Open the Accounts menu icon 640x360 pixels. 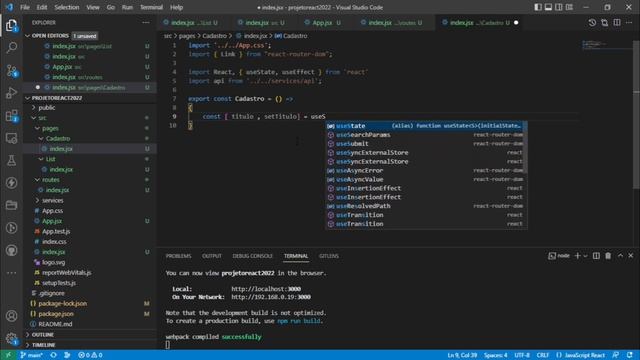tap(11, 316)
